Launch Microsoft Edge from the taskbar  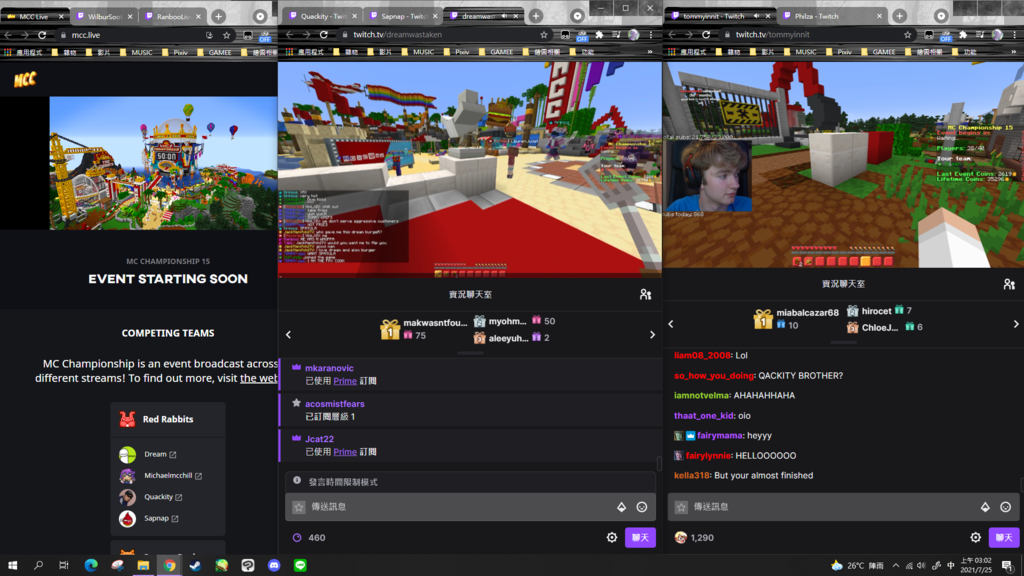91,566
